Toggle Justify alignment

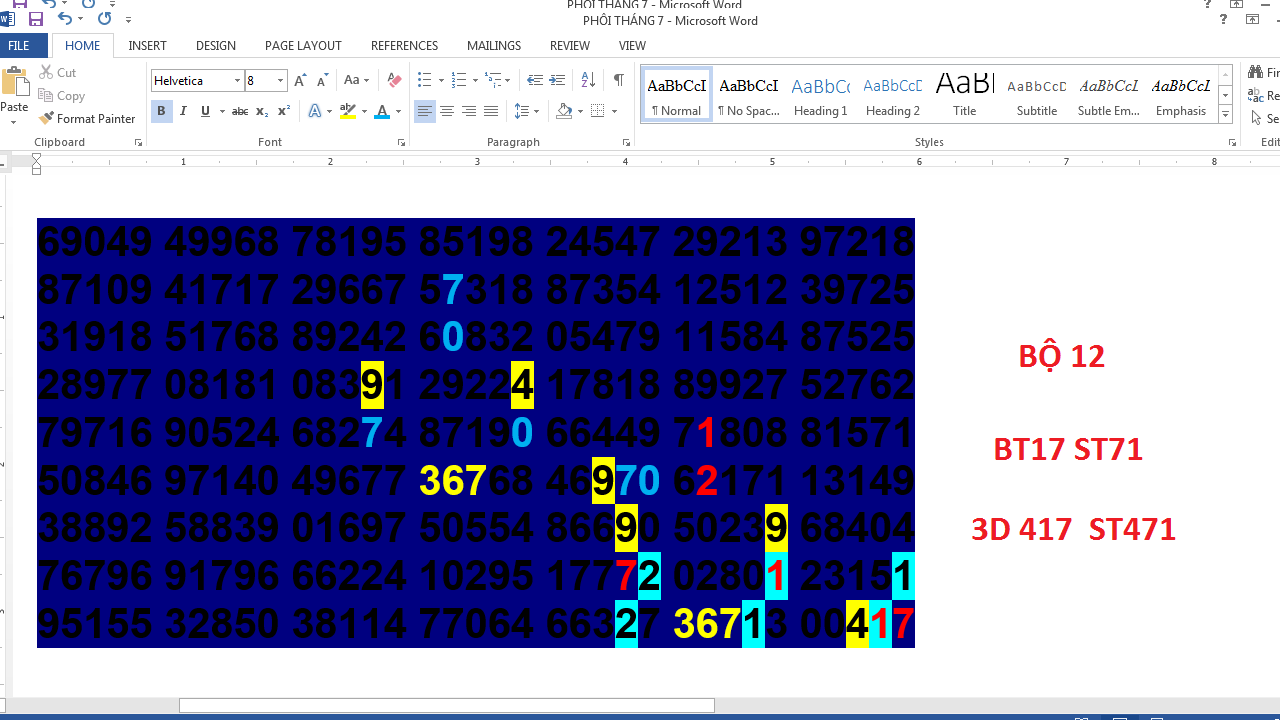click(491, 111)
